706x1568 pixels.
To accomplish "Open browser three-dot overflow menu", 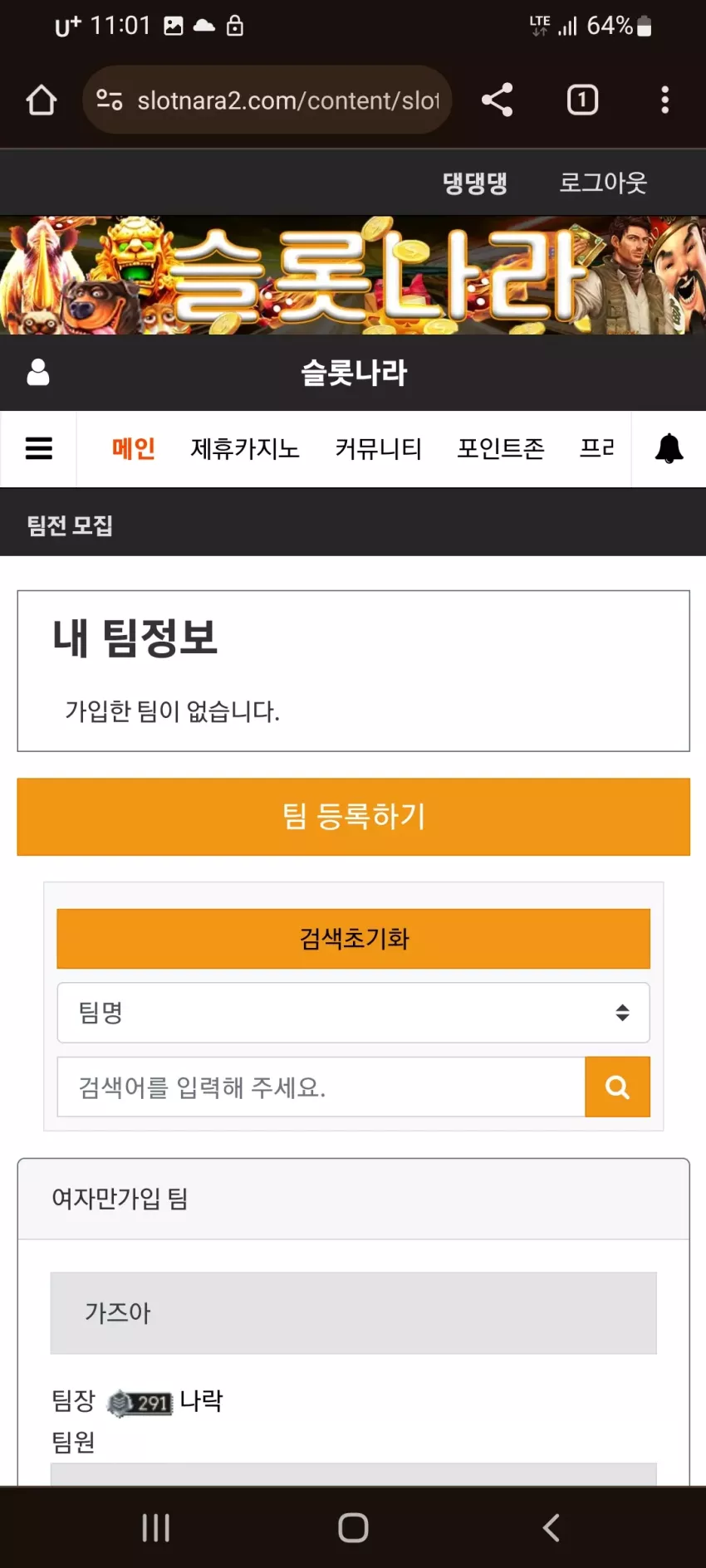I will coord(664,100).
